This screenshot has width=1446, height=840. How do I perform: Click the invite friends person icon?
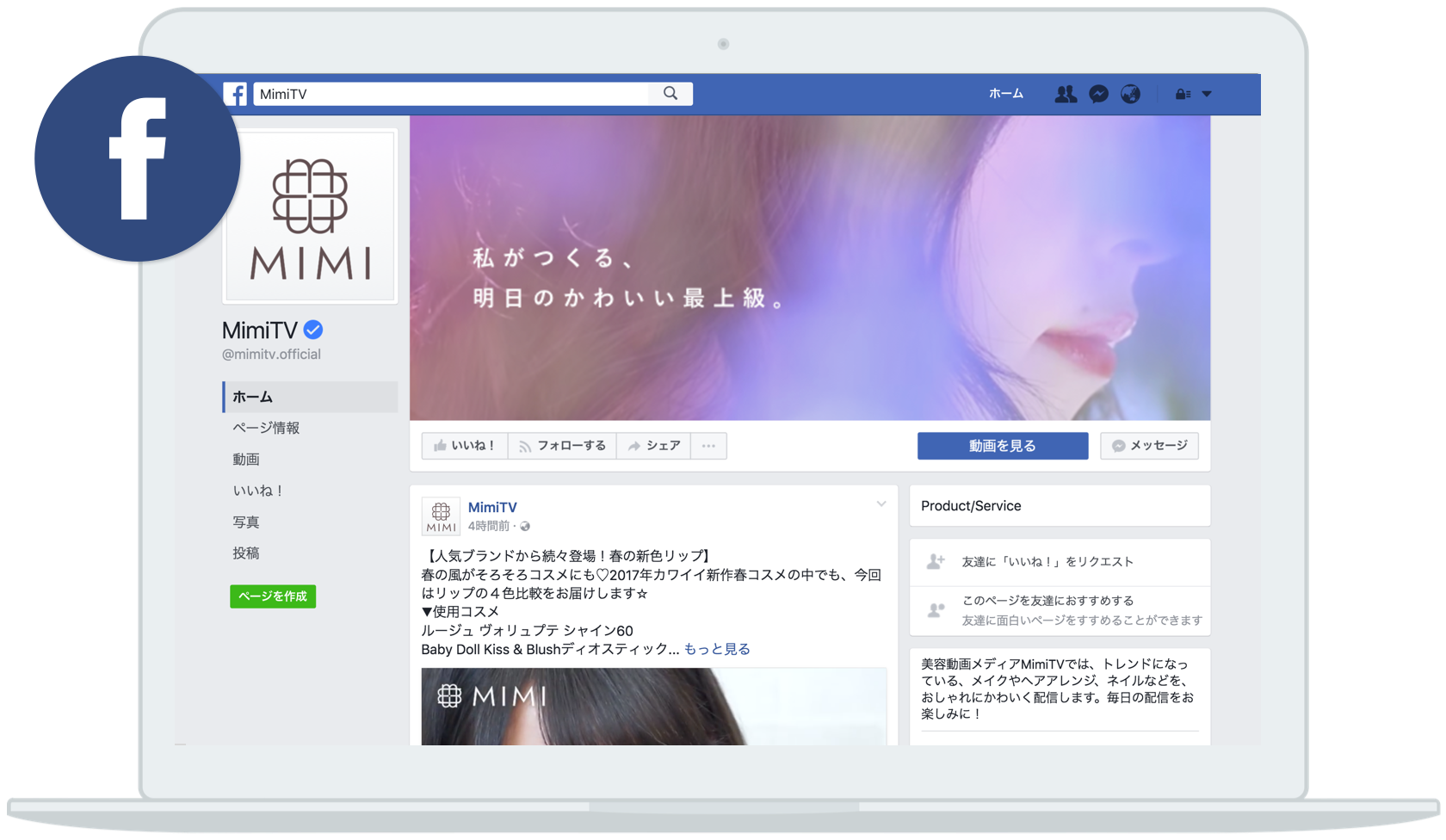point(936,562)
